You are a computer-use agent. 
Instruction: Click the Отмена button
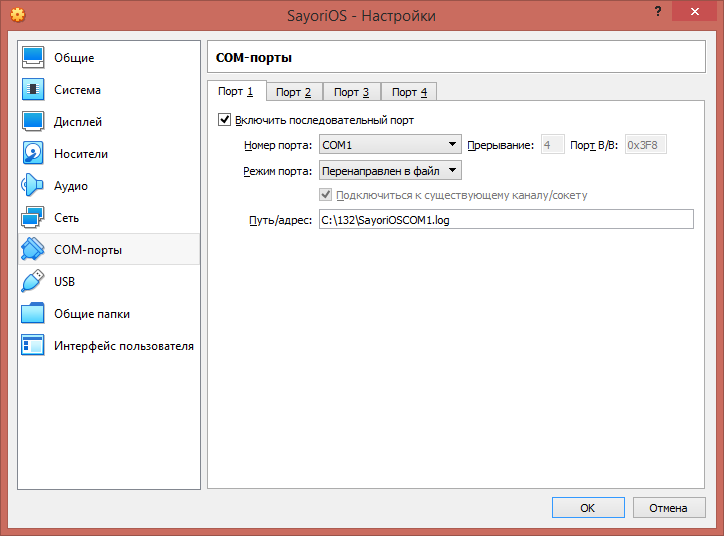[x=669, y=508]
